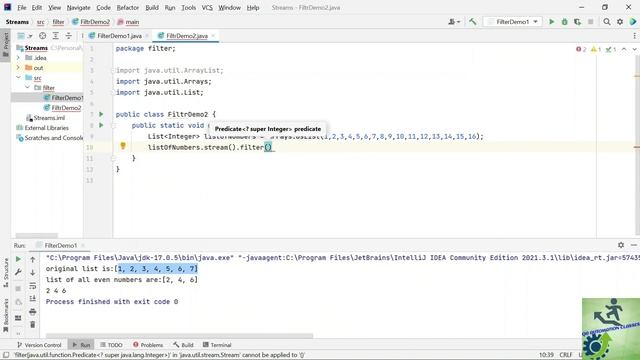Image resolution: width=640 pixels, height=360 pixels.
Task: Open the Project view mode dropdown
Action: 24,36
